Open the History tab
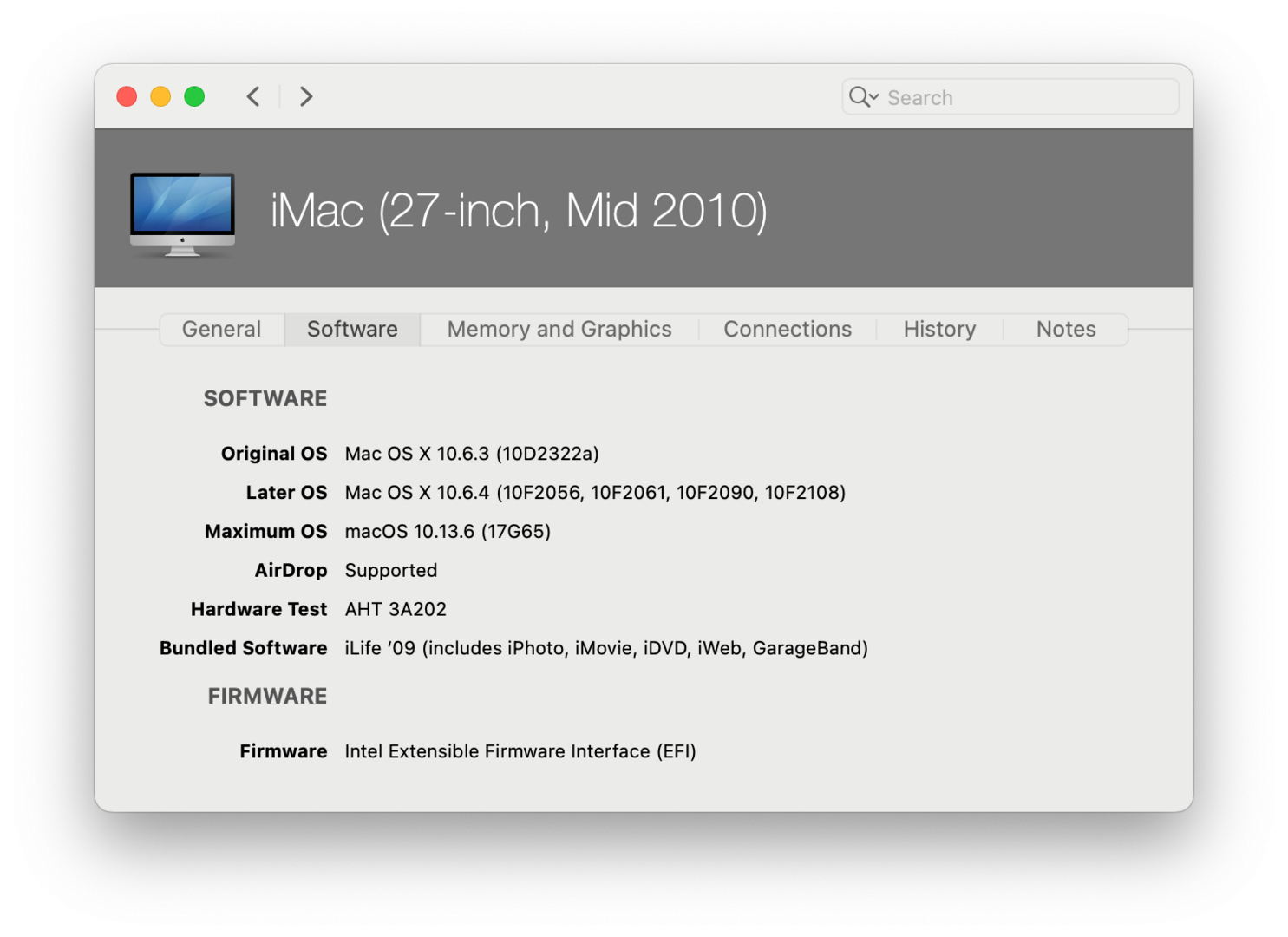This screenshot has height=937, width=1288. click(x=939, y=330)
